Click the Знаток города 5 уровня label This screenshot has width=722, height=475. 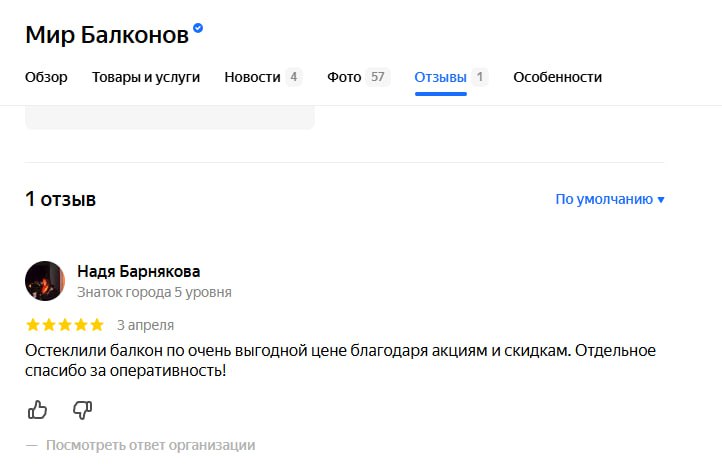pos(154,292)
